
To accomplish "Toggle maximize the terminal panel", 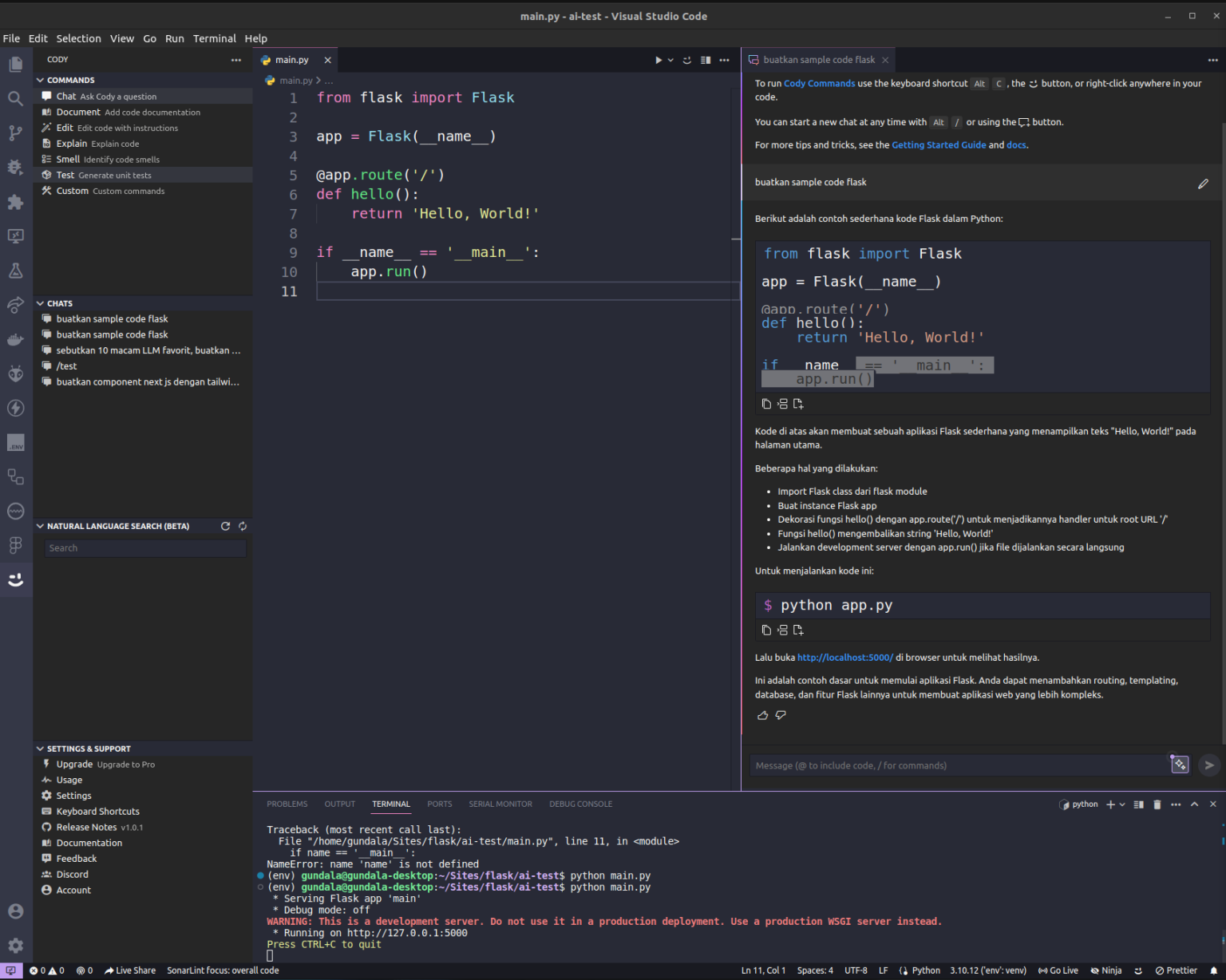I will (1194, 804).
